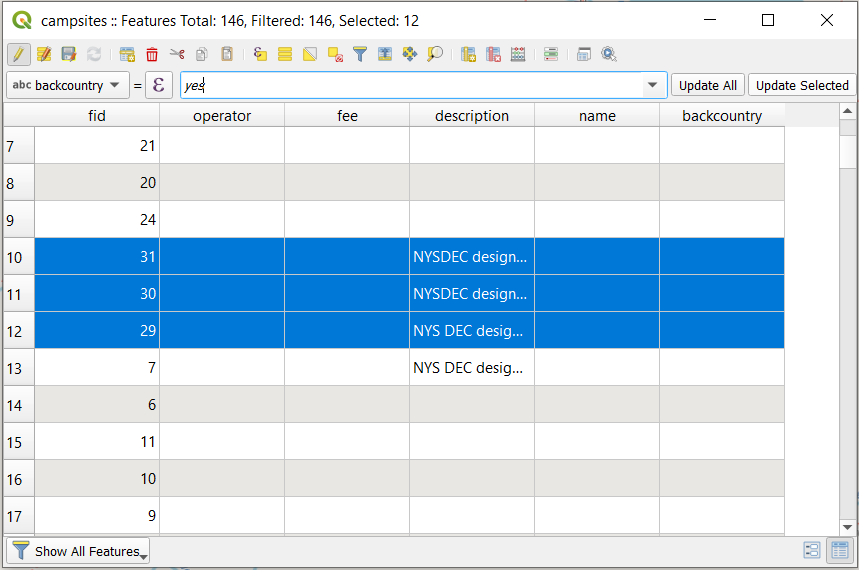The image size is (859, 570).
Task: Delete selected features with the red trash icon
Action: point(152,54)
